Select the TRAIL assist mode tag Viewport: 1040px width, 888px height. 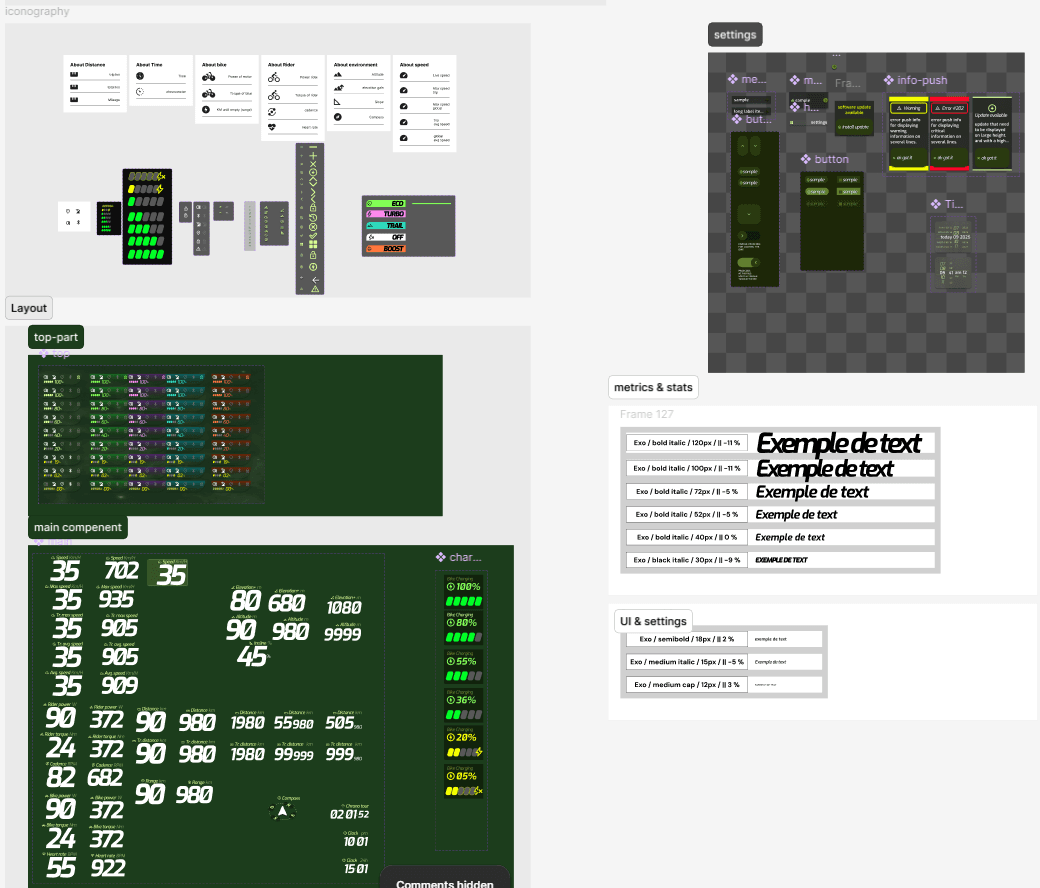[x=386, y=225]
